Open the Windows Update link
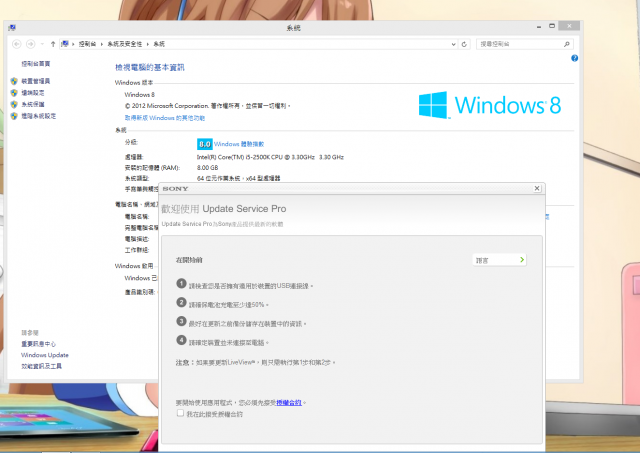This screenshot has height=453, width=640. [x=45, y=355]
